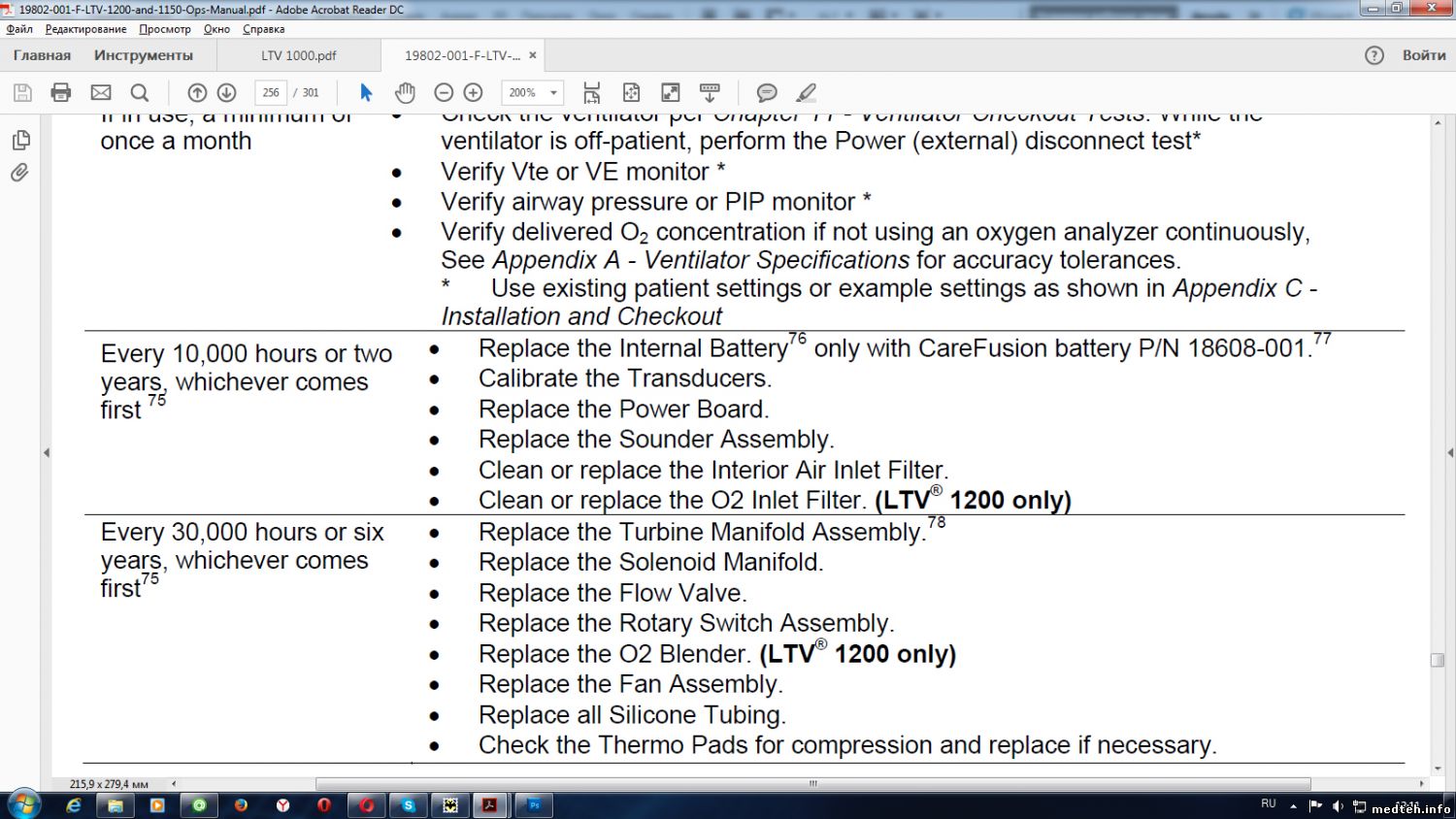Activate the Hand pan tool
Image resolution: width=1456 pixels, height=819 pixels.
(405, 93)
